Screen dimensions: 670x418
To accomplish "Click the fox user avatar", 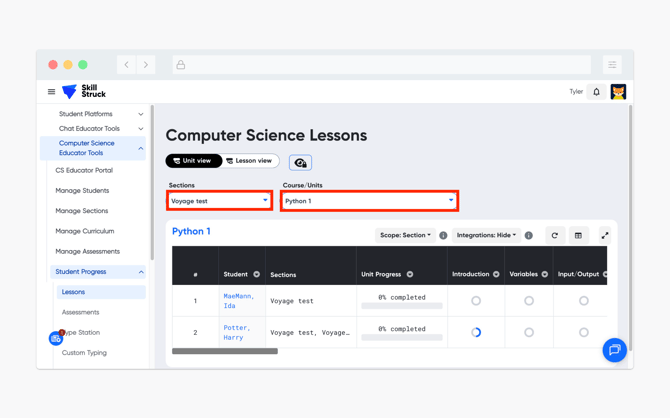I will pos(618,92).
